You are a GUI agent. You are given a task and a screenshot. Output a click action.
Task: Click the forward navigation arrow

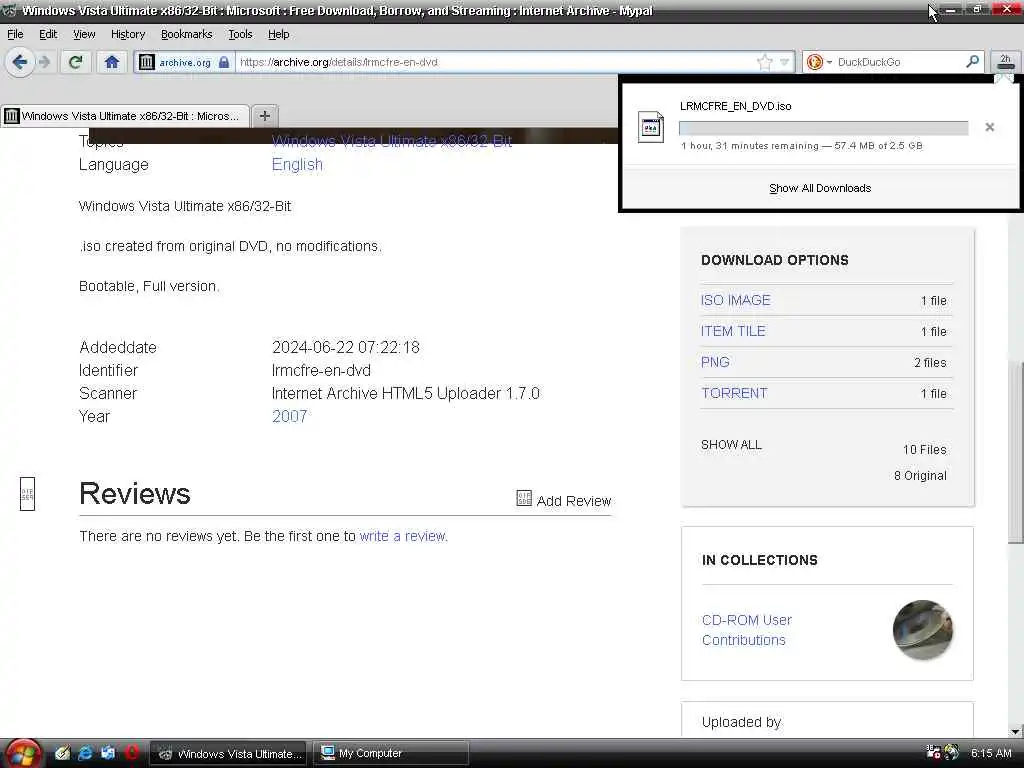(44, 62)
